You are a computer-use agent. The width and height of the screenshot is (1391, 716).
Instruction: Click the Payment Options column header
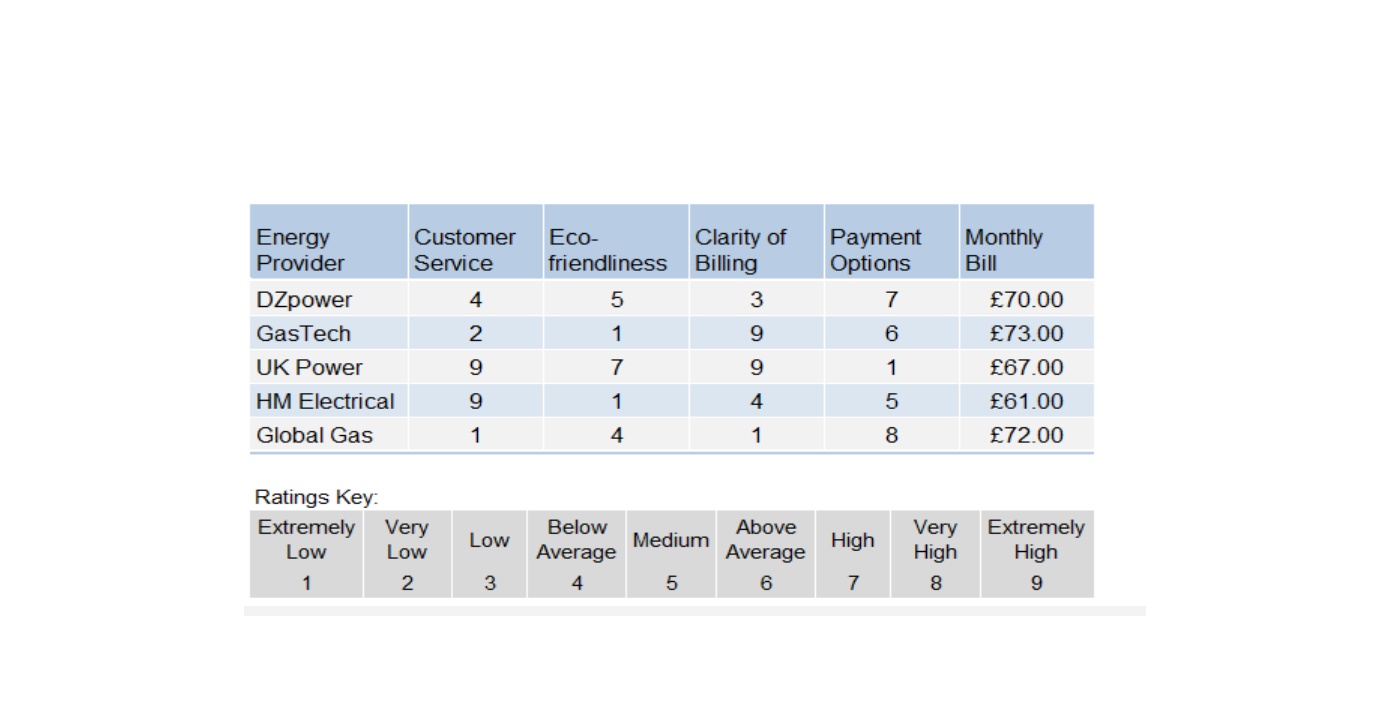891,241
